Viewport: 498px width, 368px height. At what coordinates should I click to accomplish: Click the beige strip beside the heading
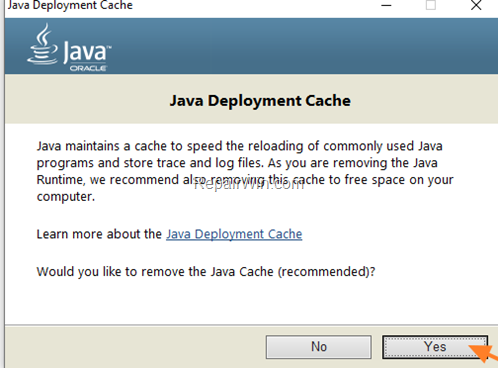[x=87, y=99]
